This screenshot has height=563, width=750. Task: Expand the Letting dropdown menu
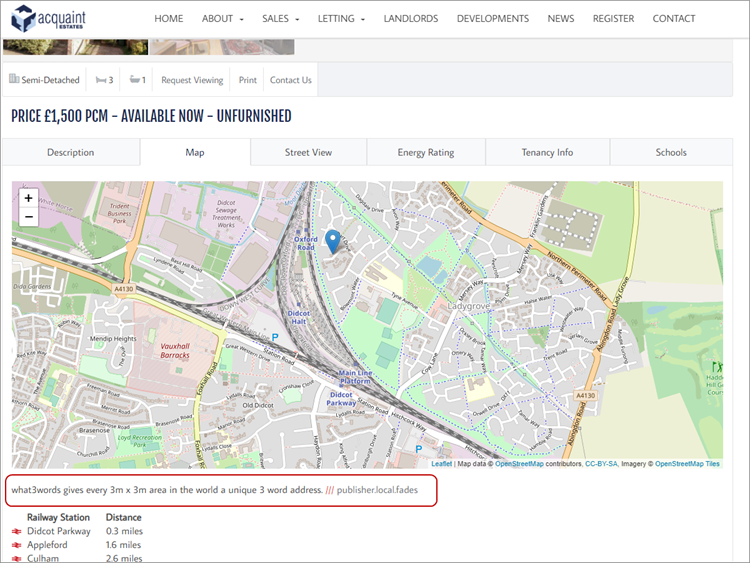click(x=341, y=19)
